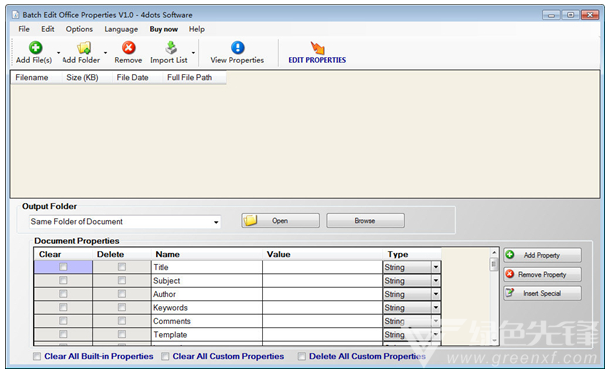This screenshot has height=372, width=608.
Task: Open the Type dropdown for Subject row
Action: coord(436,280)
